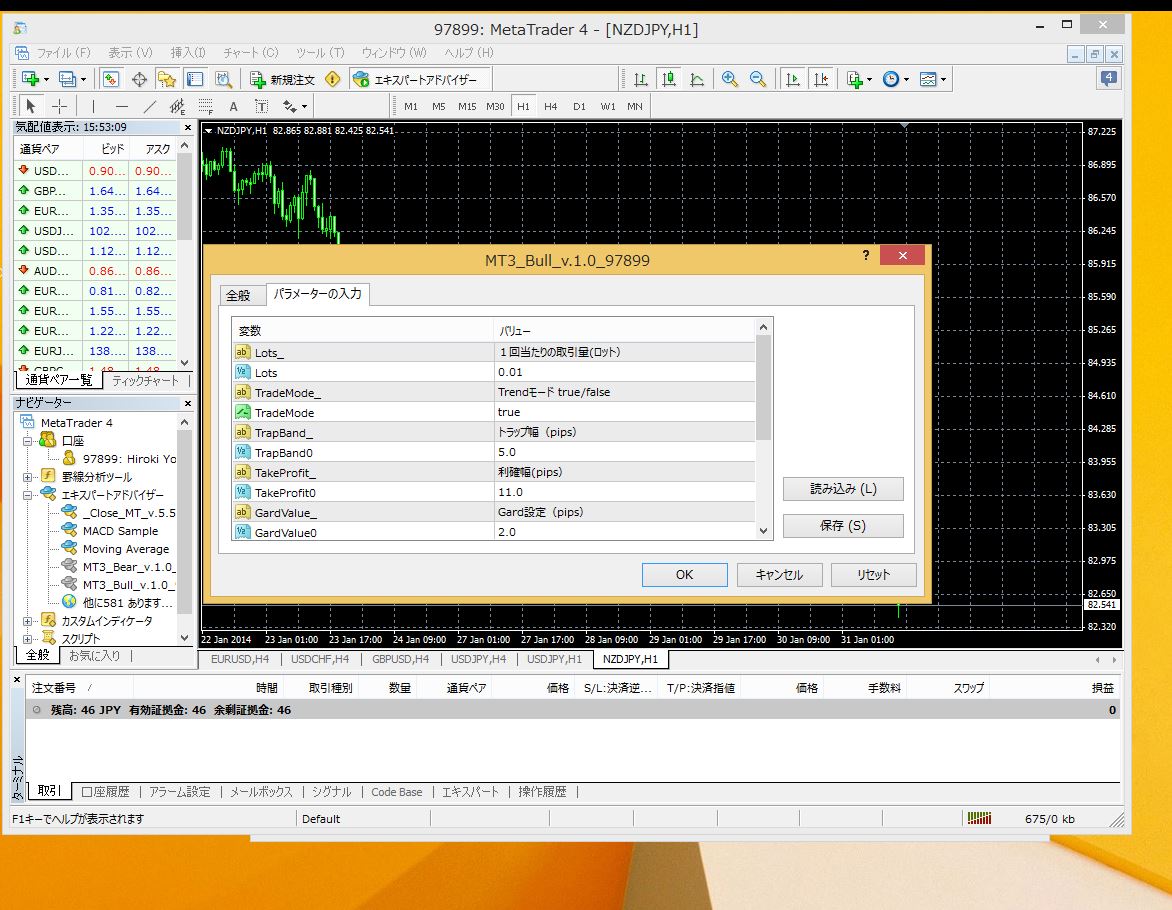The image size is (1172, 910).
Task: Click the Lots value 0.01 cell
Action: click(625, 372)
